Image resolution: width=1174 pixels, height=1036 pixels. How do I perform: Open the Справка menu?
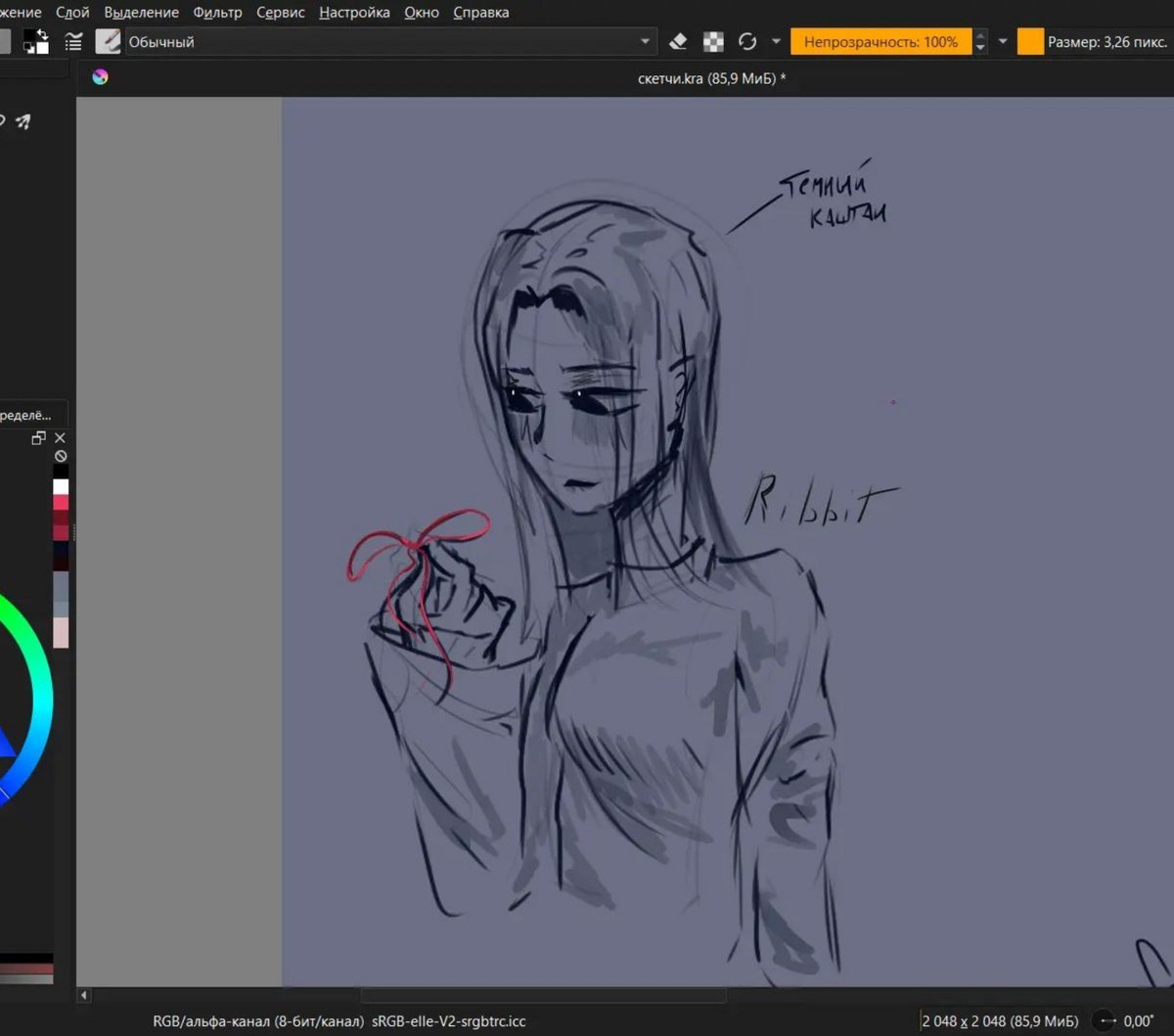(x=481, y=13)
